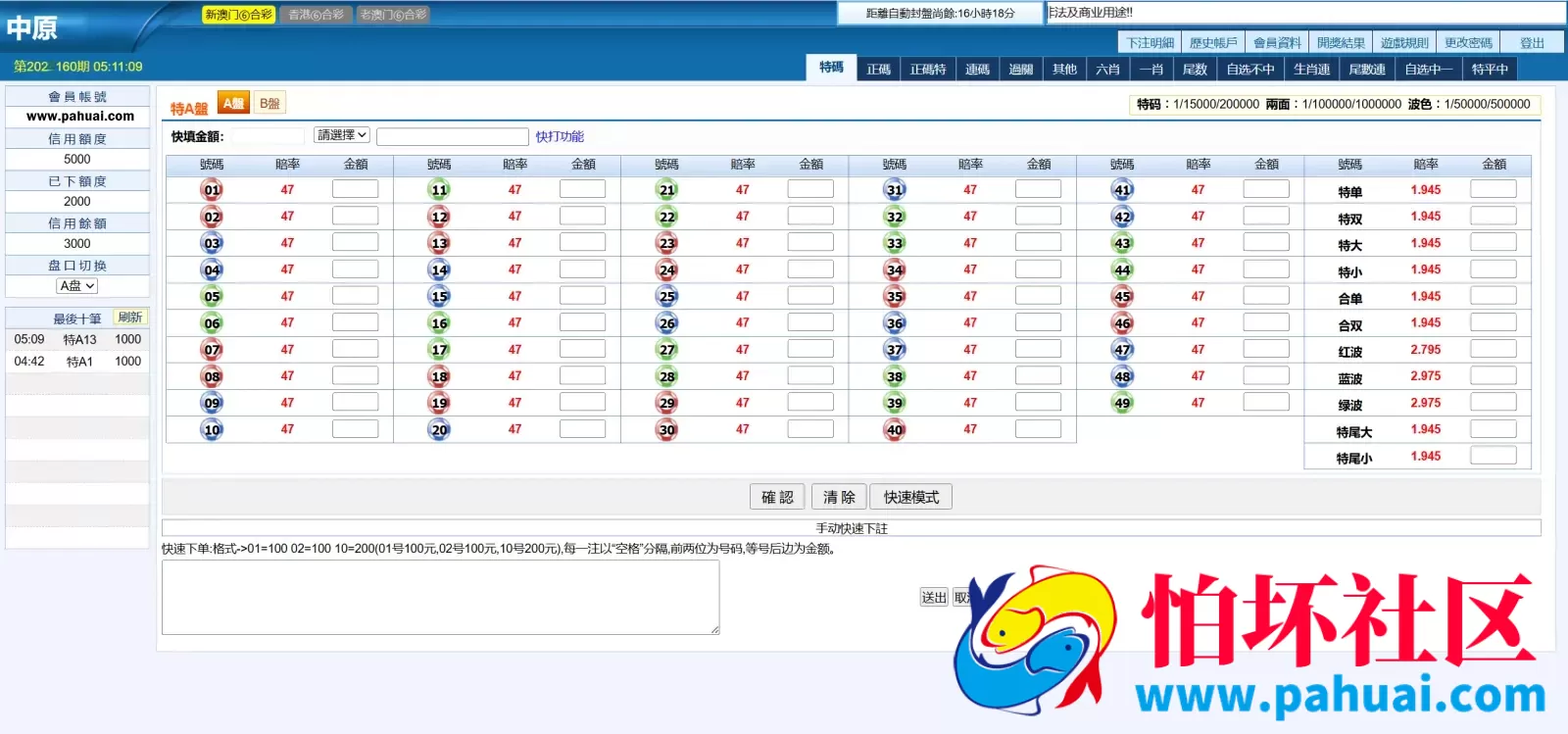Viewport: 1568px width, 734px height.
Task: Pick the number 25 ball
Action: pos(667,296)
